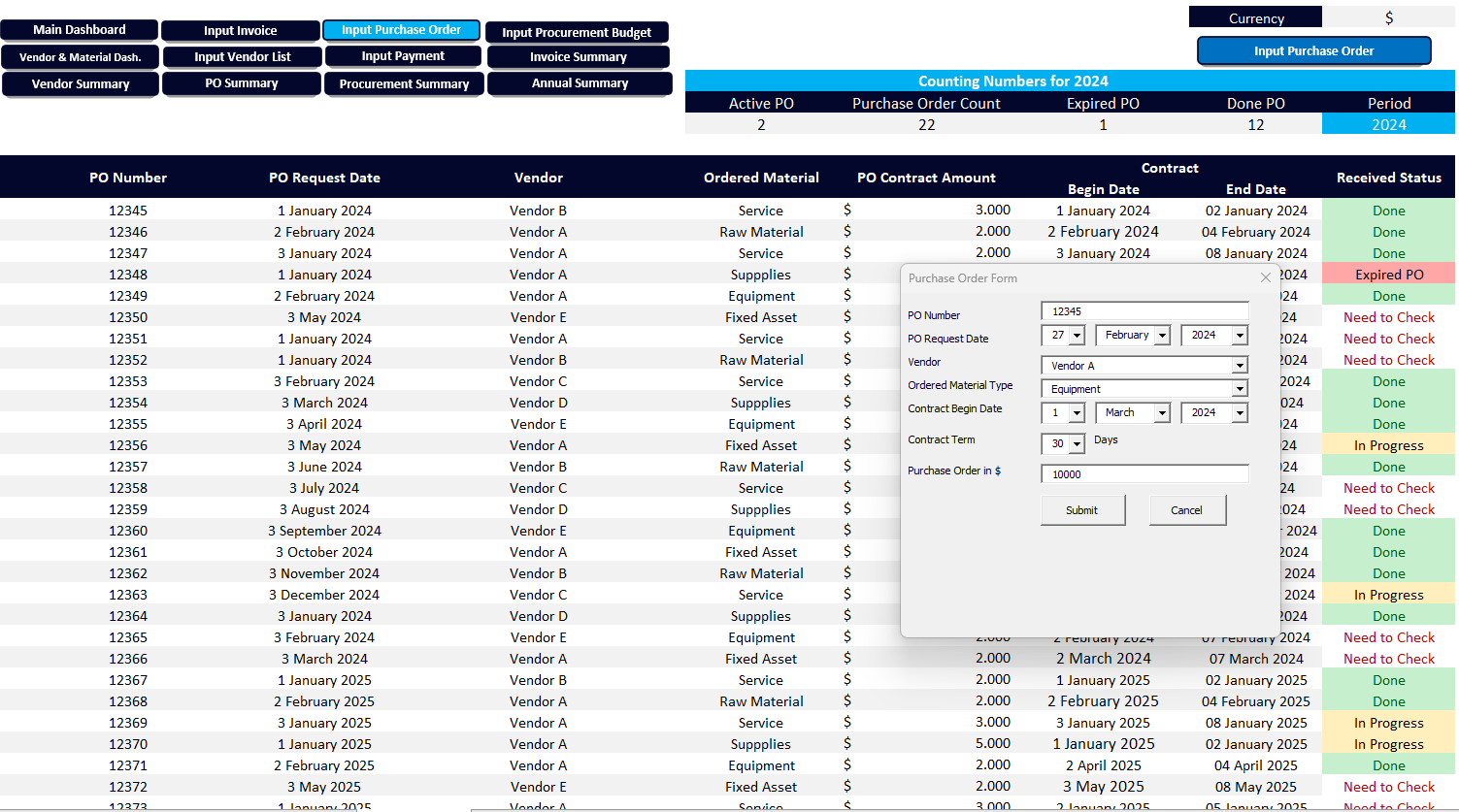Submit the Purchase Order Form

click(1082, 510)
